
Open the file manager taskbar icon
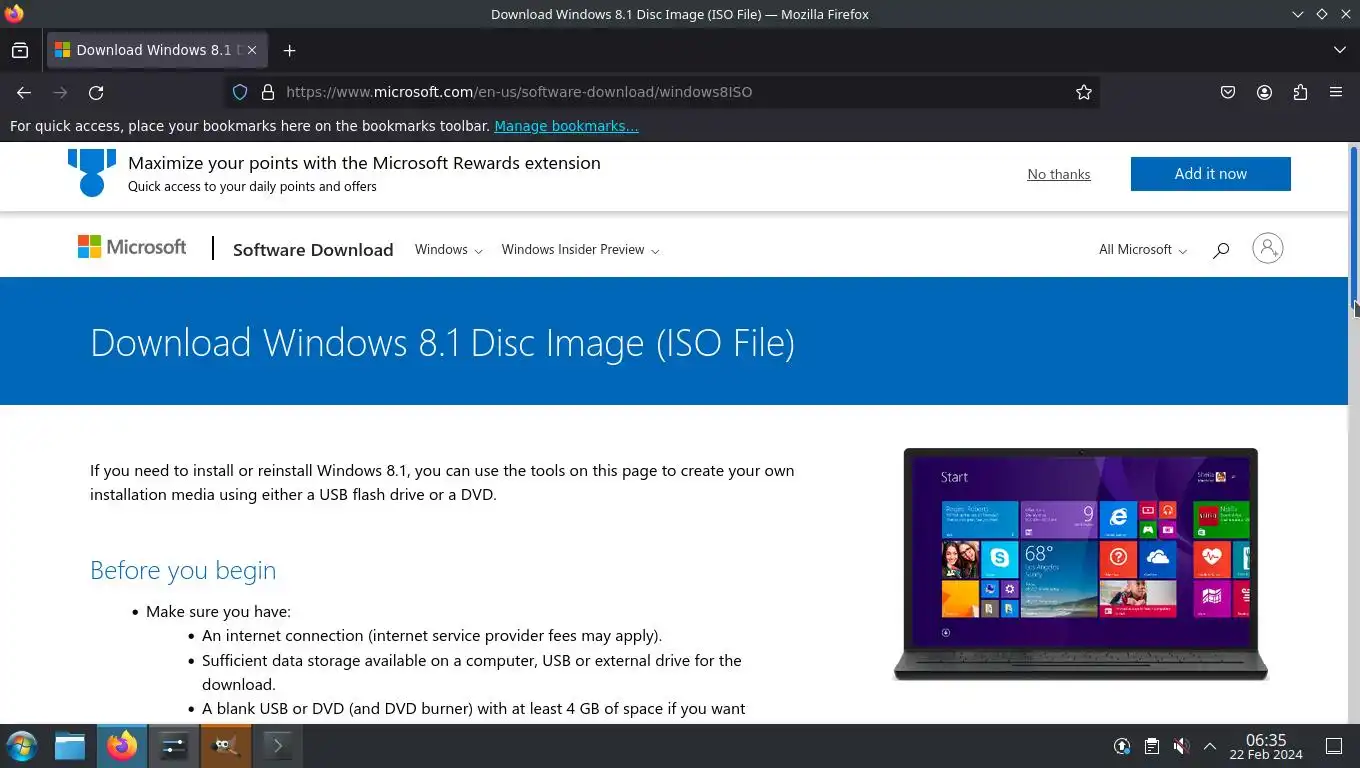[x=70, y=746]
